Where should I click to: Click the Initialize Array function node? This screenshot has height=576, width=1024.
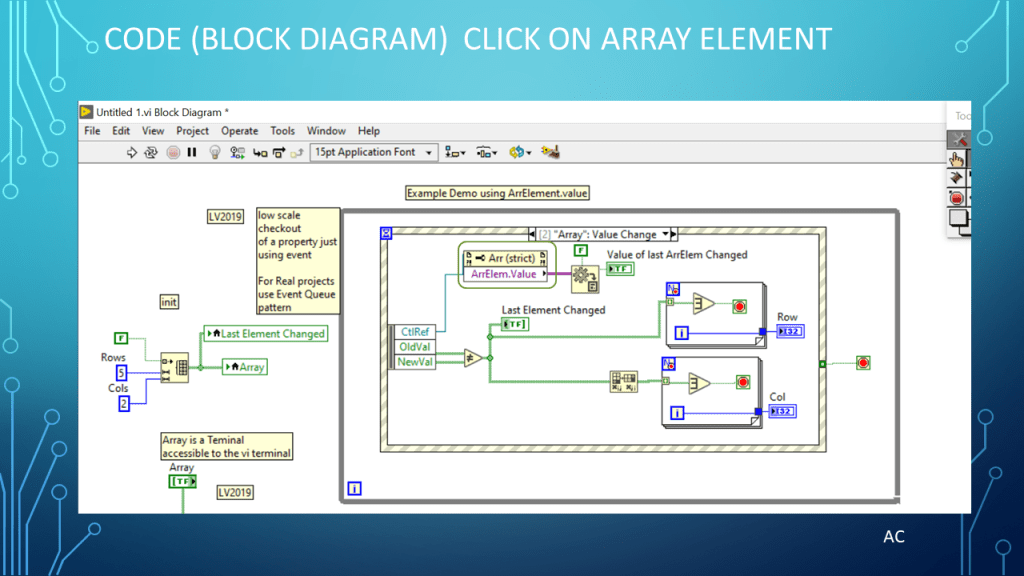point(175,367)
